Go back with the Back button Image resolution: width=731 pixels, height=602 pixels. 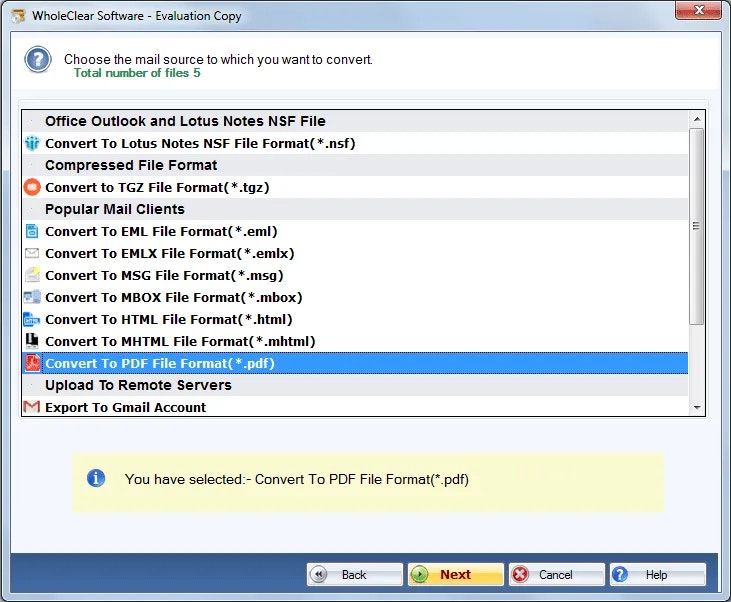(x=354, y=574)
